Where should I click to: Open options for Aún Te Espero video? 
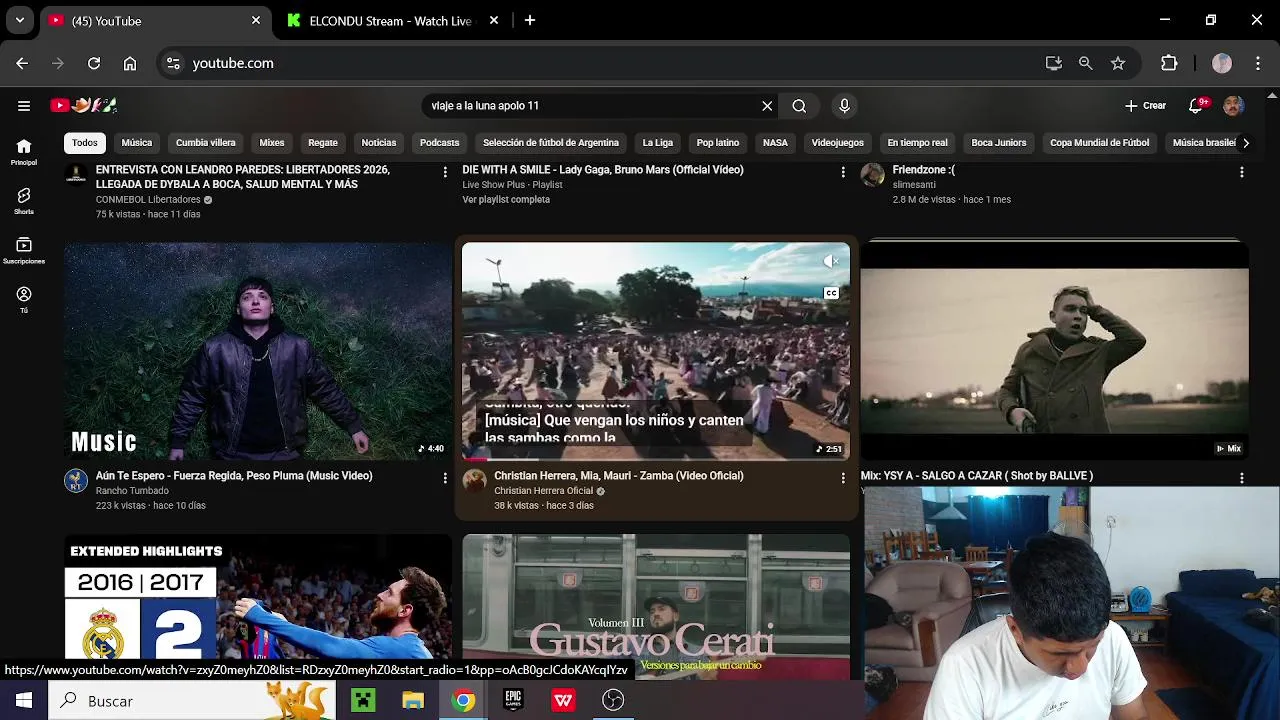tap(445, 478)
